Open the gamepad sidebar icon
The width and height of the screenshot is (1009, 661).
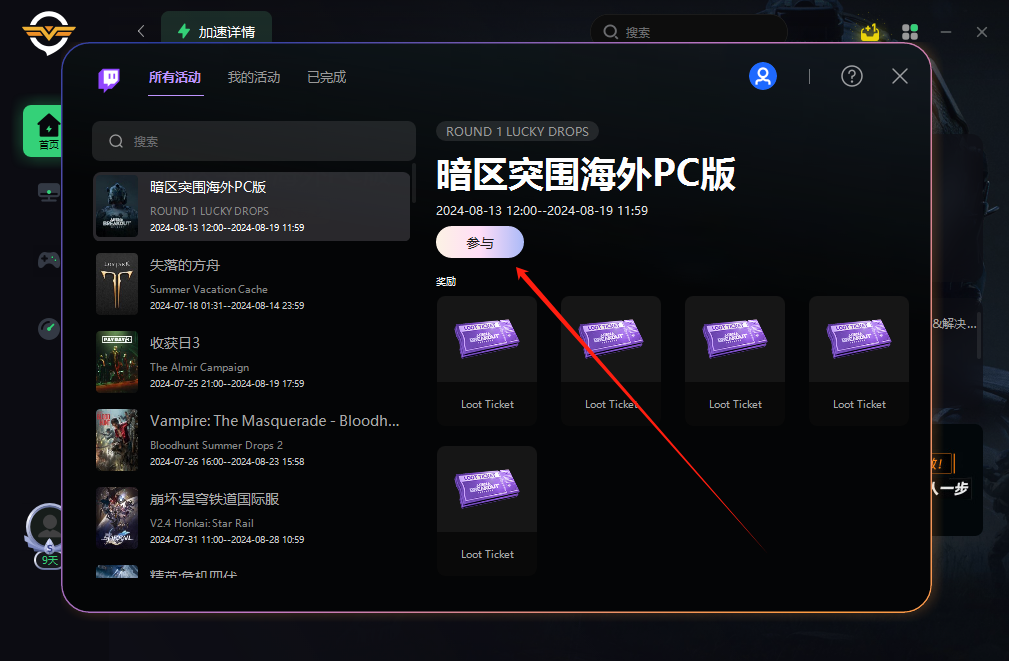click(49, 260)
